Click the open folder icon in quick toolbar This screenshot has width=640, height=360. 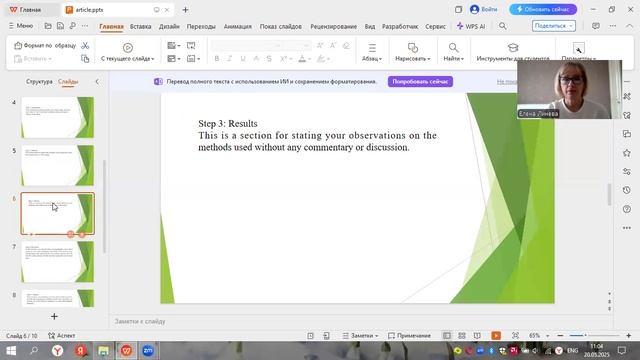48,26
